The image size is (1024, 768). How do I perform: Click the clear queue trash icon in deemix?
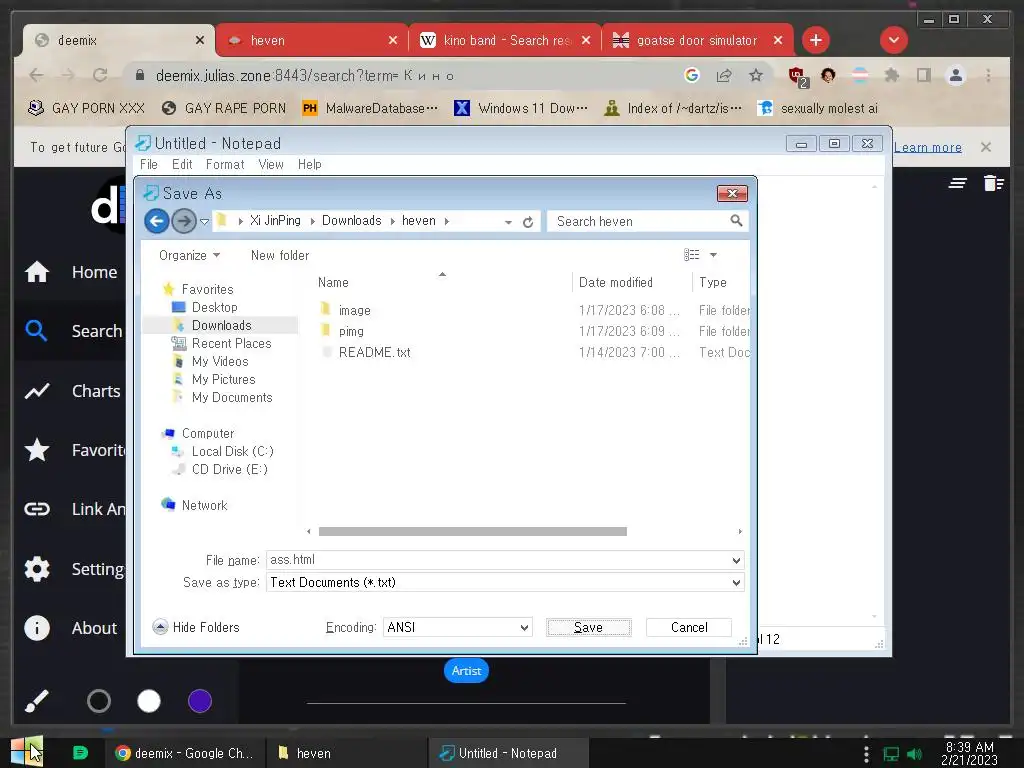click(x=993, y=184)
